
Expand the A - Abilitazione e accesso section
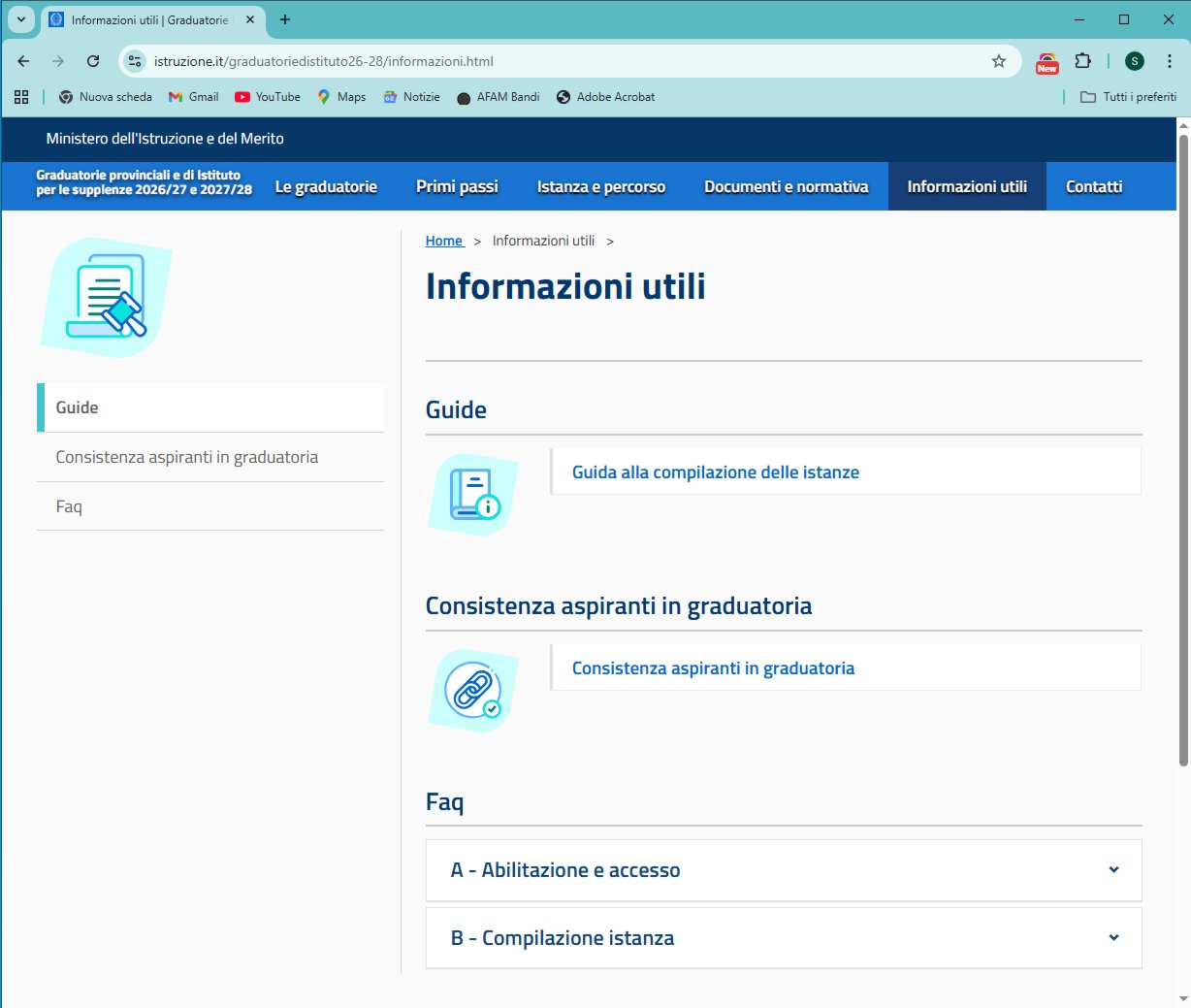click(x=784, y=870)
